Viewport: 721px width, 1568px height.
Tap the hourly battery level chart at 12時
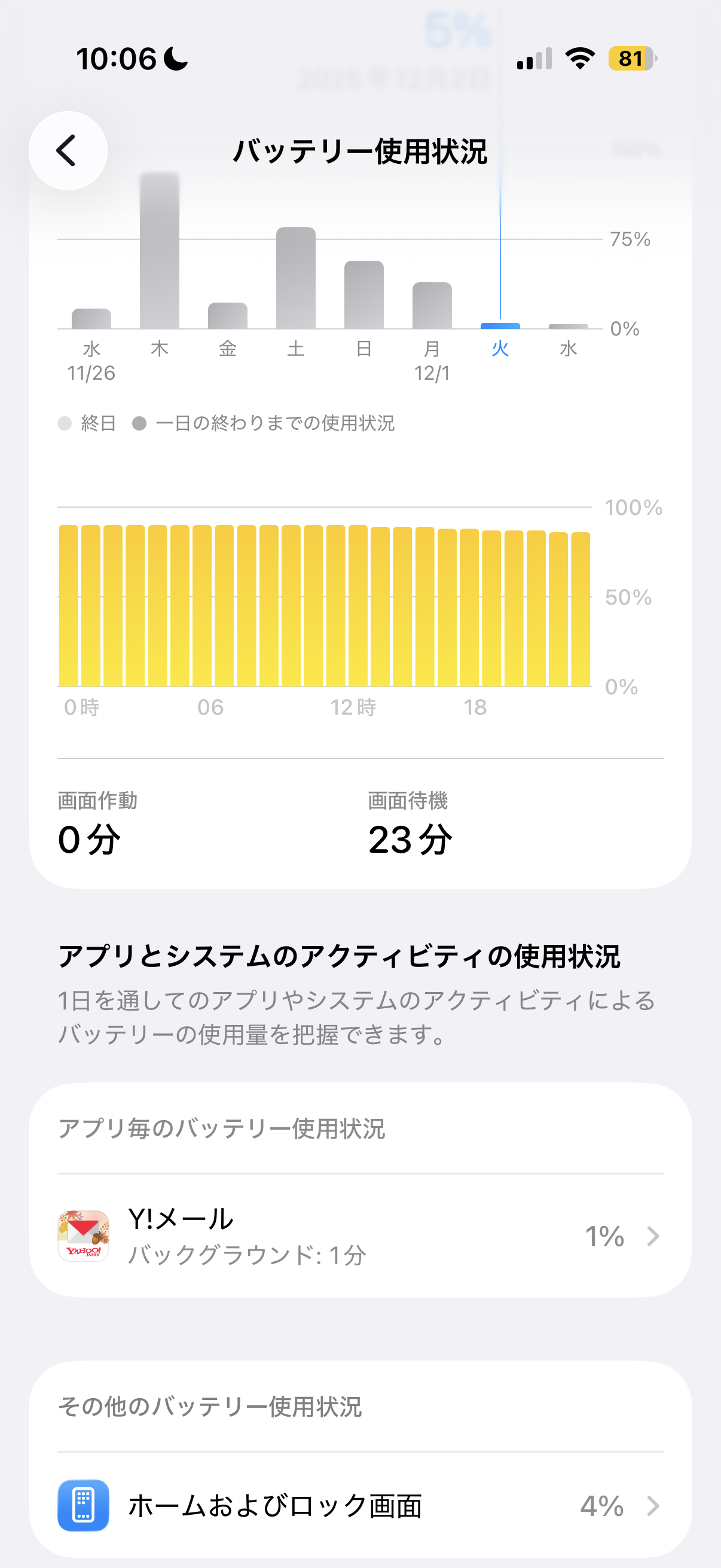tap(336, 606)
